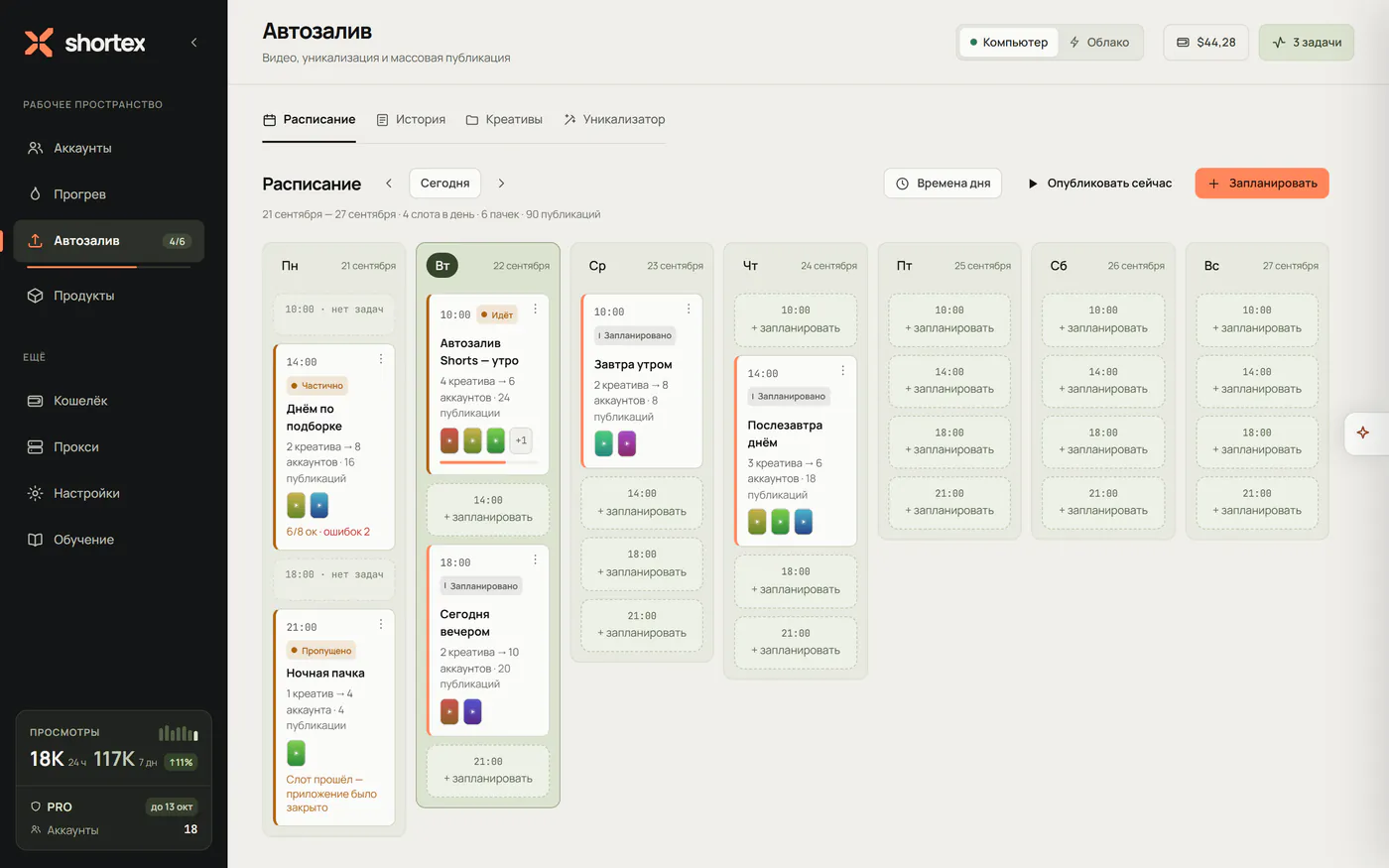
Task: Open the Прогрев section
Action: [109, 194]
